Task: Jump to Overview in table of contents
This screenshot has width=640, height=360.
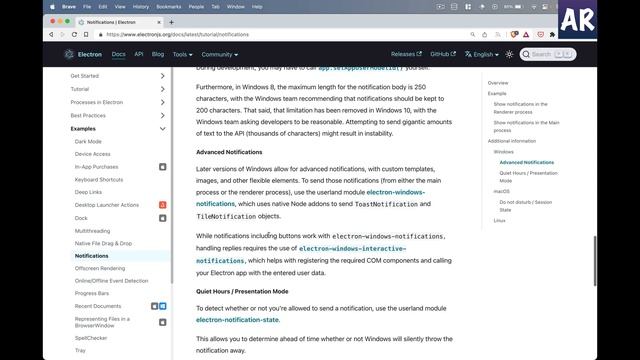Action: pyautogui.click(x=498, y=83)
